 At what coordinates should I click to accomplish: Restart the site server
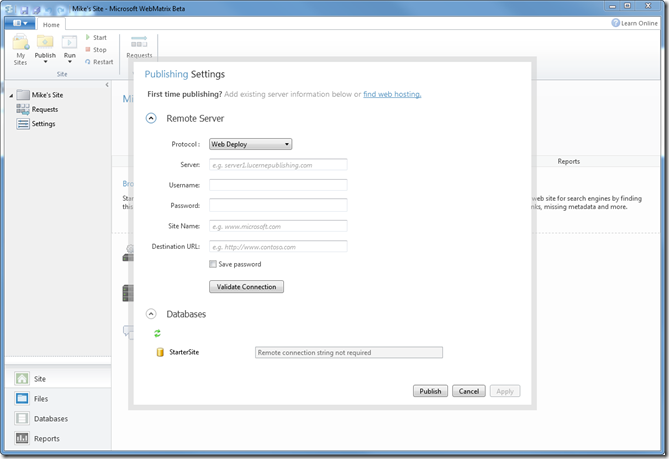coord(99,62)
